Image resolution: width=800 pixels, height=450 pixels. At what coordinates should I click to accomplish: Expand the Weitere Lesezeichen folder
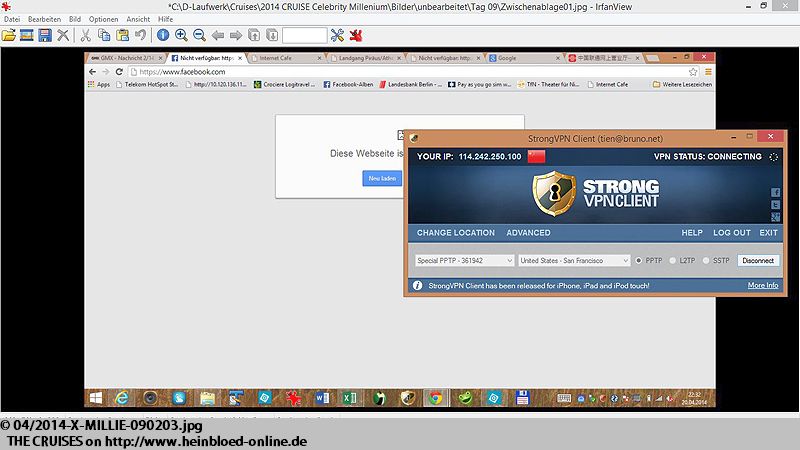click(x=682, y=85)
